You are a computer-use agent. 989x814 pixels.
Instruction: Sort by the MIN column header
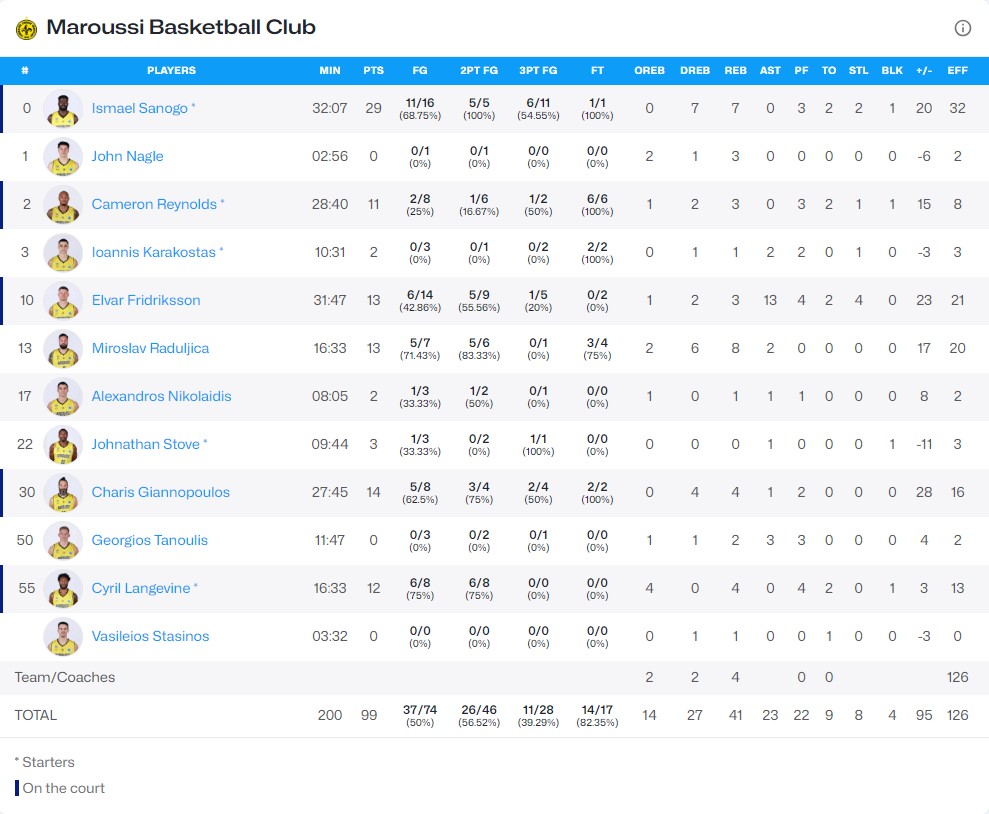tap(330, 71)
